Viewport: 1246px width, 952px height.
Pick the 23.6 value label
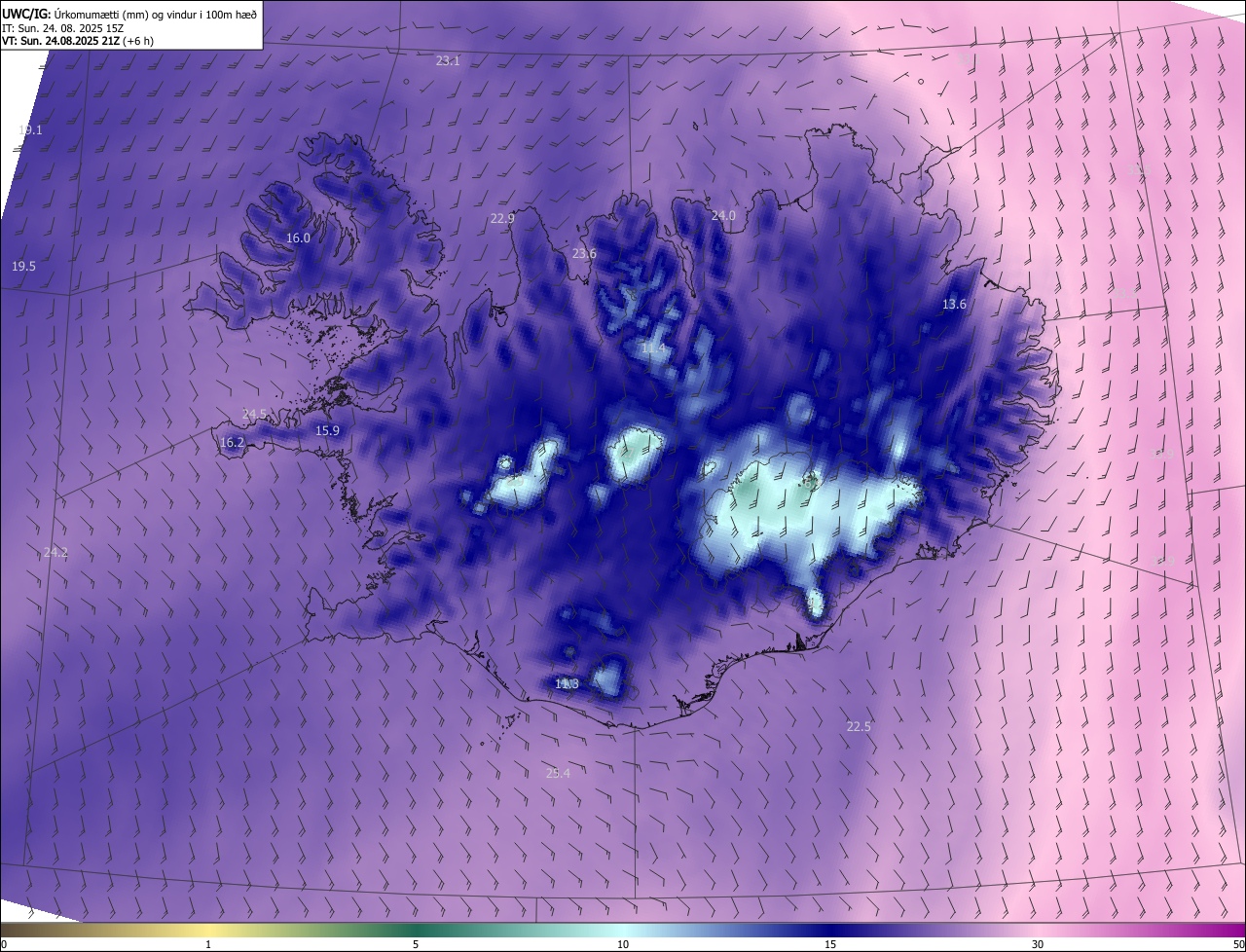(x=584, y=254)
